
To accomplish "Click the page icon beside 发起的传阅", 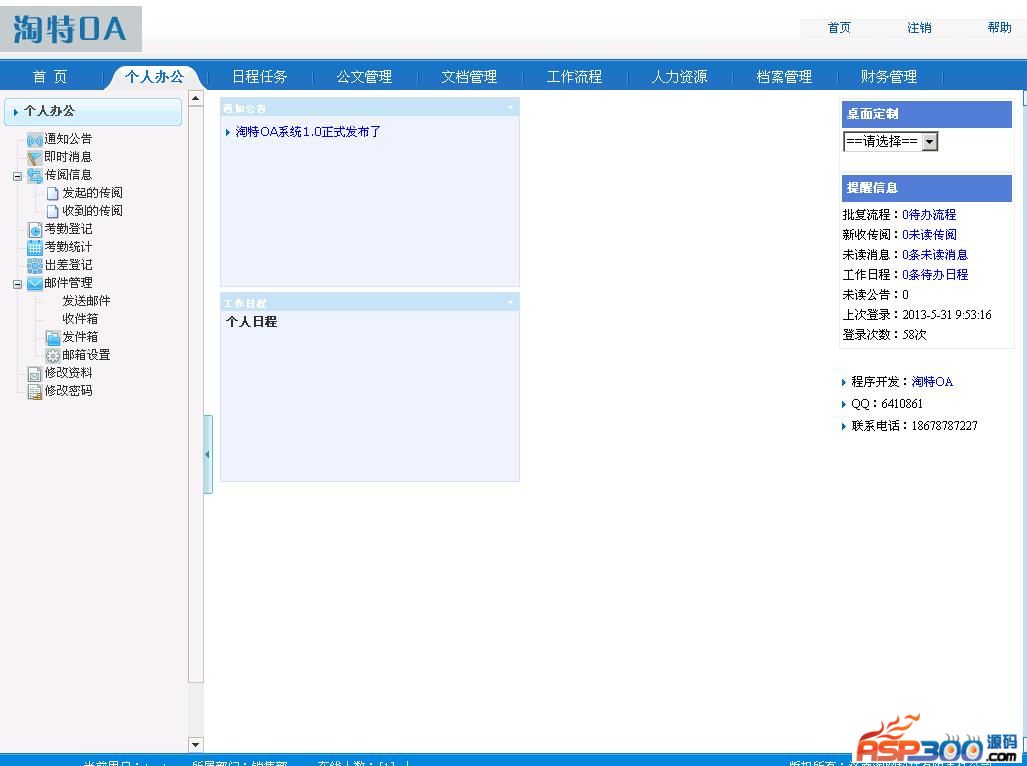I will point(53,193).
